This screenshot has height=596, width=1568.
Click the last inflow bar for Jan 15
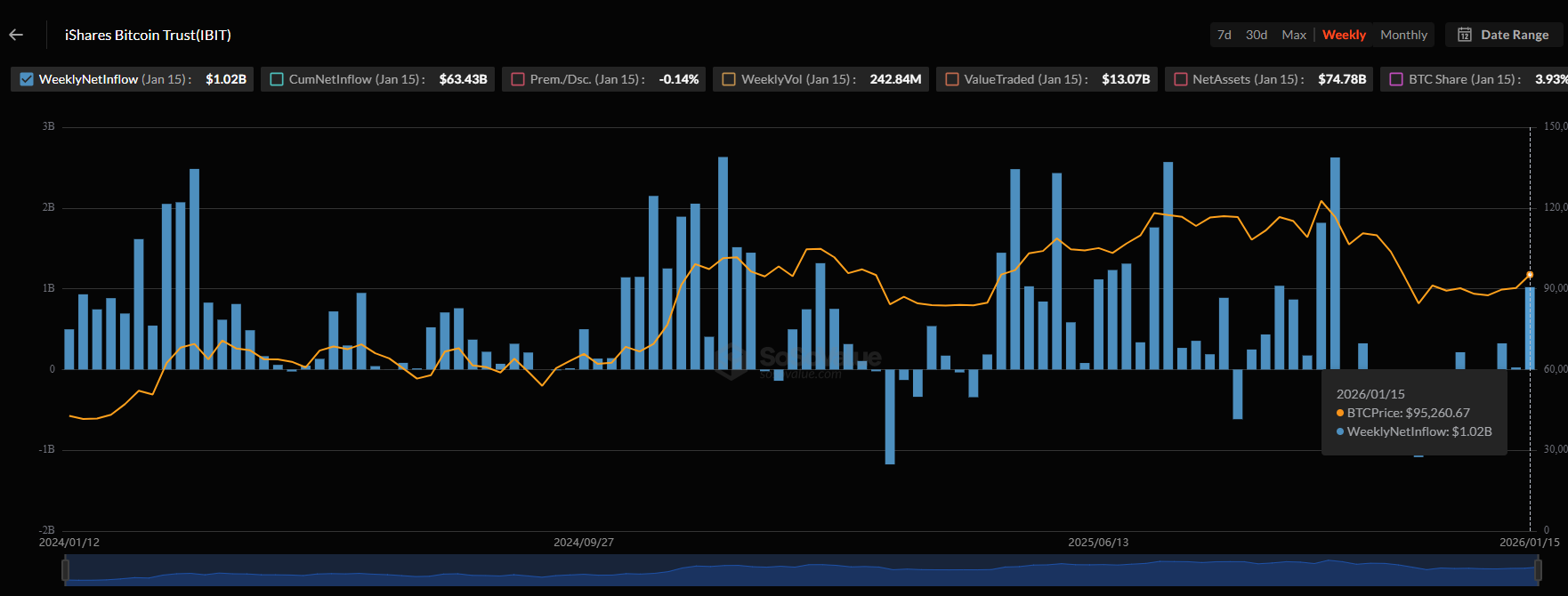[1530, 328]
